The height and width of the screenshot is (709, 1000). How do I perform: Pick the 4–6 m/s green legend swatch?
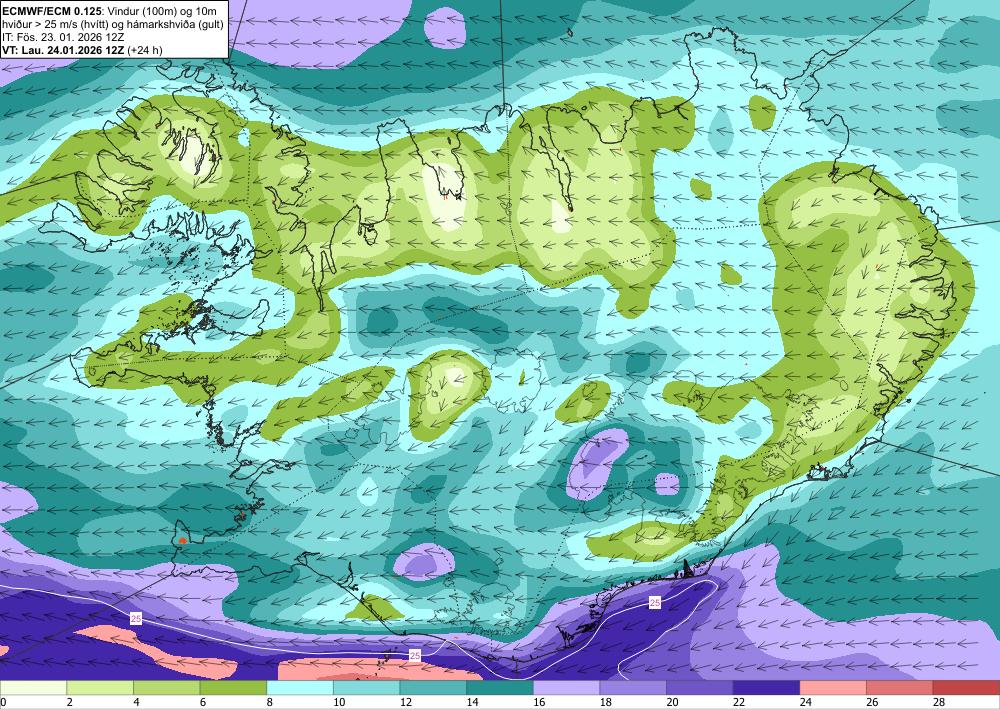coord(166,688)
